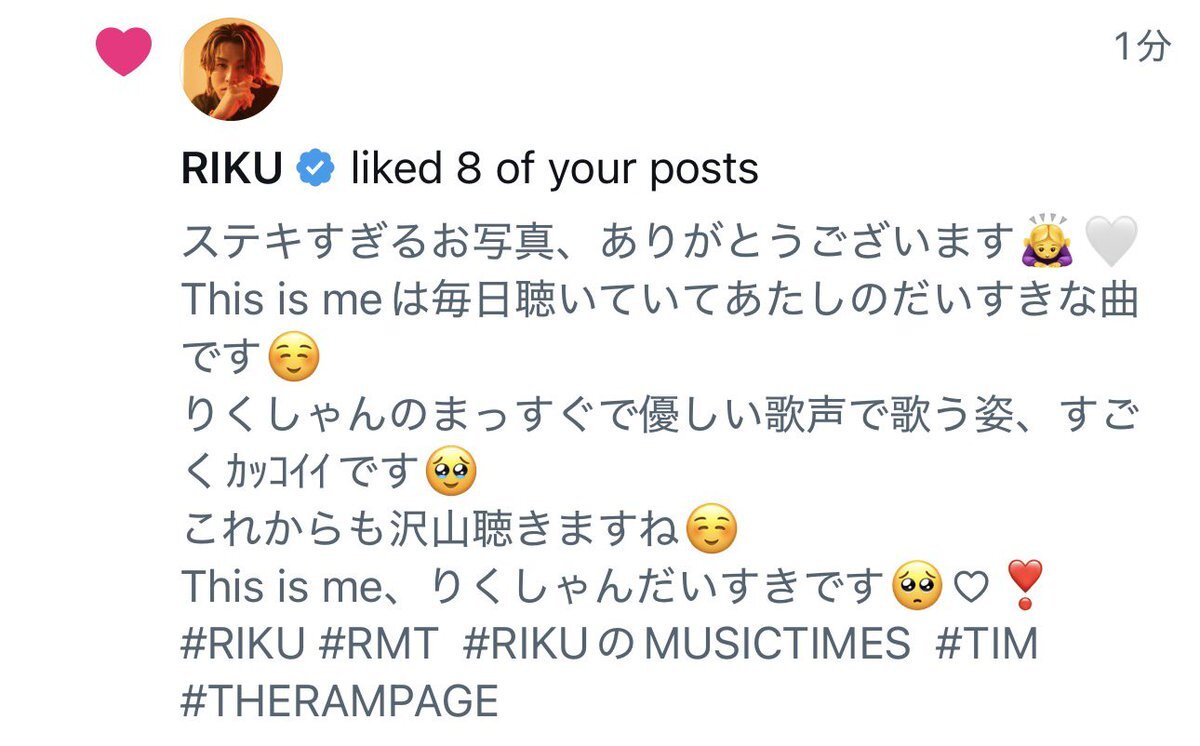Click the white heart emoji
This screenshot has width=1200, height=746.
click(x=1110, y=243)
